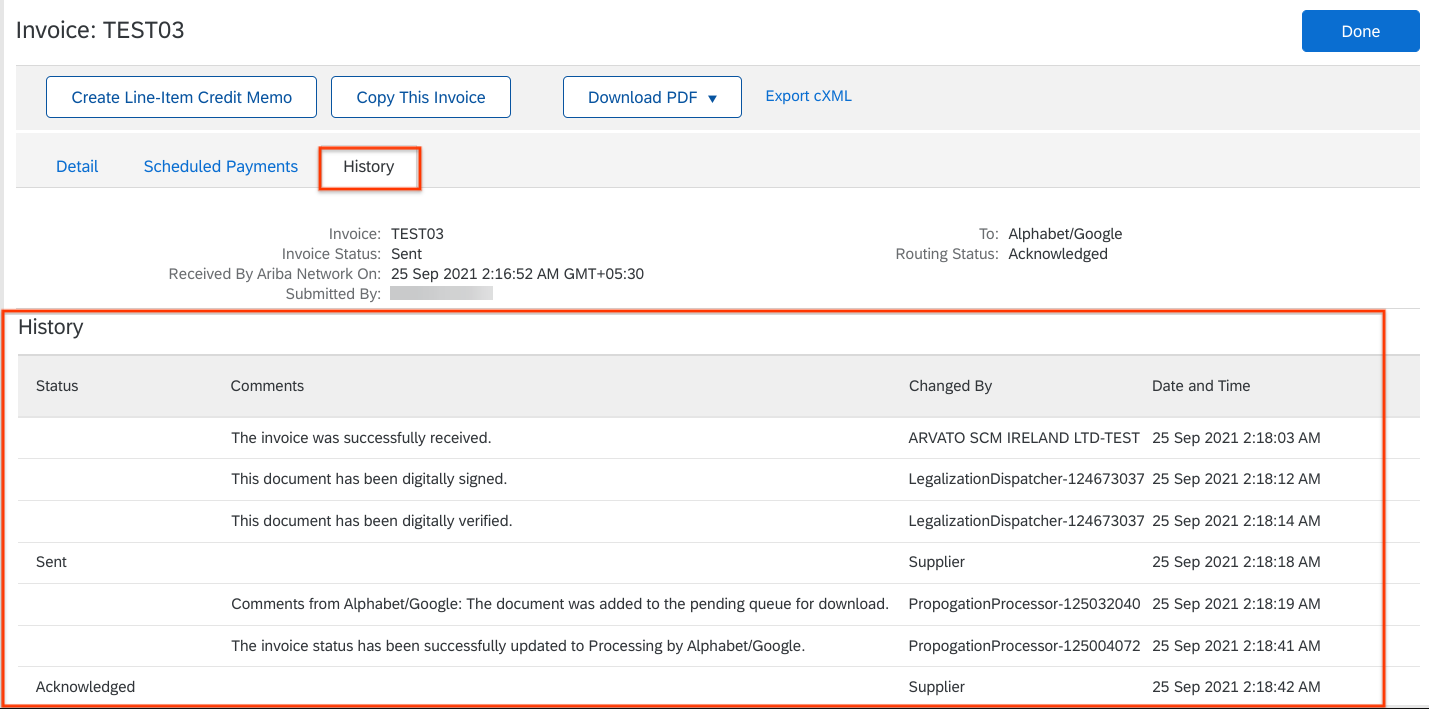Click the ARVATO SCM IRELAND LTD-TEST entry

pyautogui.click(x=1024, y=438)
